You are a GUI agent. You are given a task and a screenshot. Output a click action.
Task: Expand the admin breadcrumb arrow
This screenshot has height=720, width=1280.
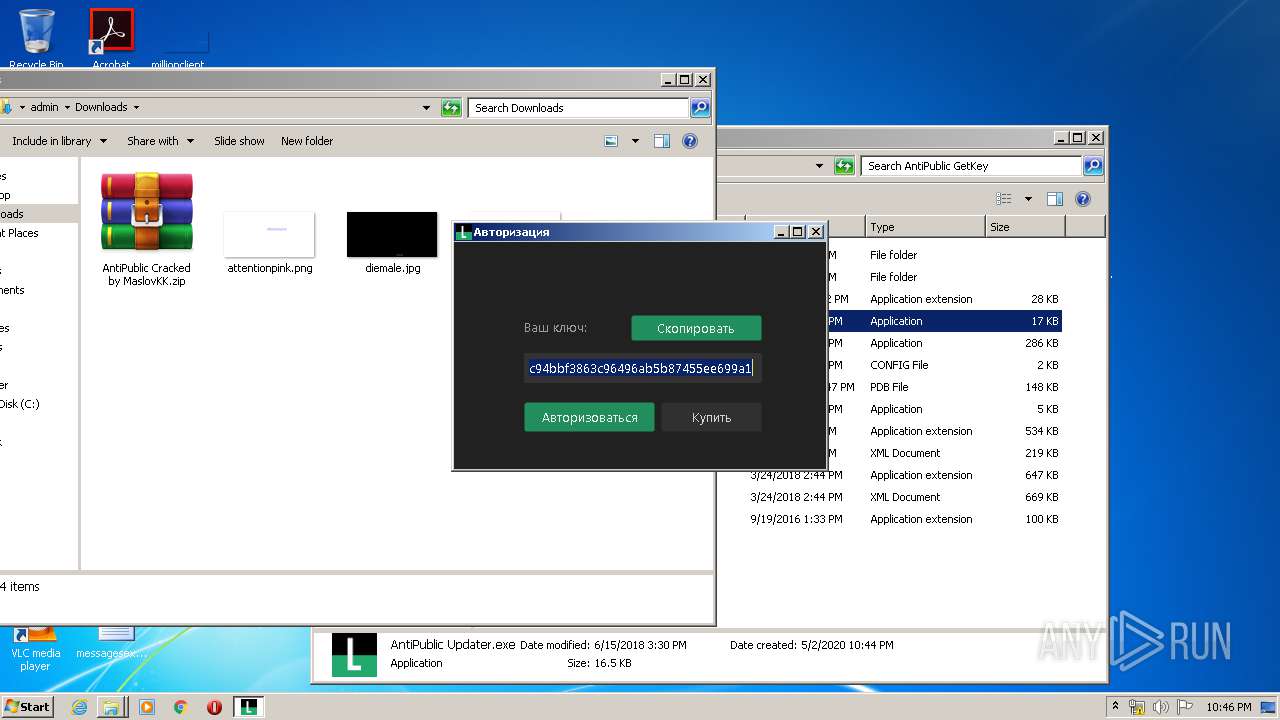(x=67, y=107)
